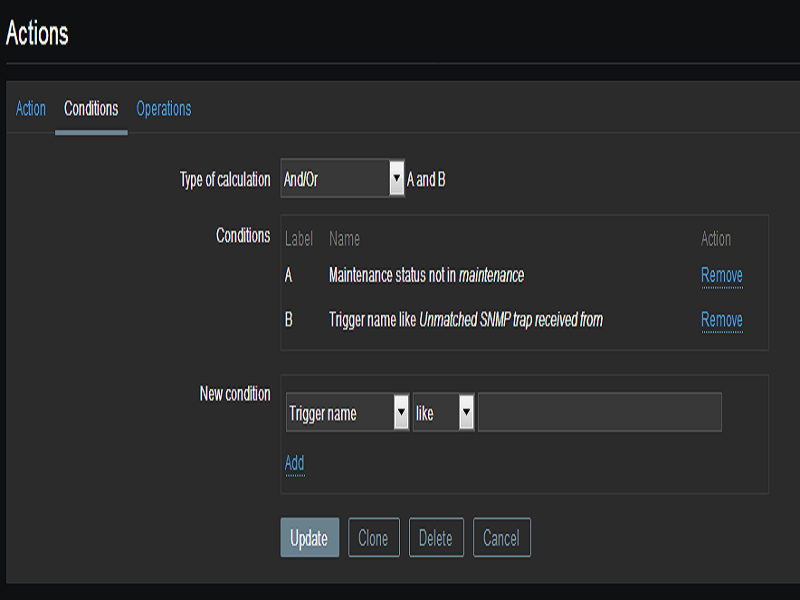Expand the And/Or calculation type dropdown

[x=342, y=180]
